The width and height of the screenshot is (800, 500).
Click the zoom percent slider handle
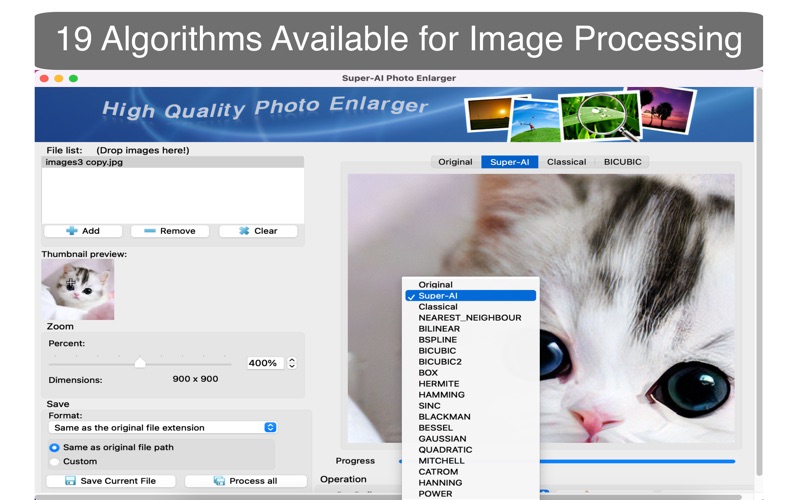click(140, 363)
